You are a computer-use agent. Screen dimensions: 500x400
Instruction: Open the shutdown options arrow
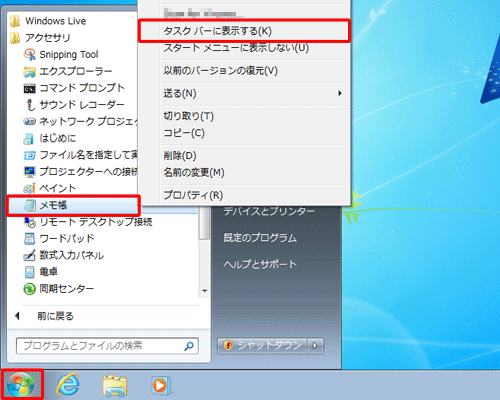tap(315, 346)
